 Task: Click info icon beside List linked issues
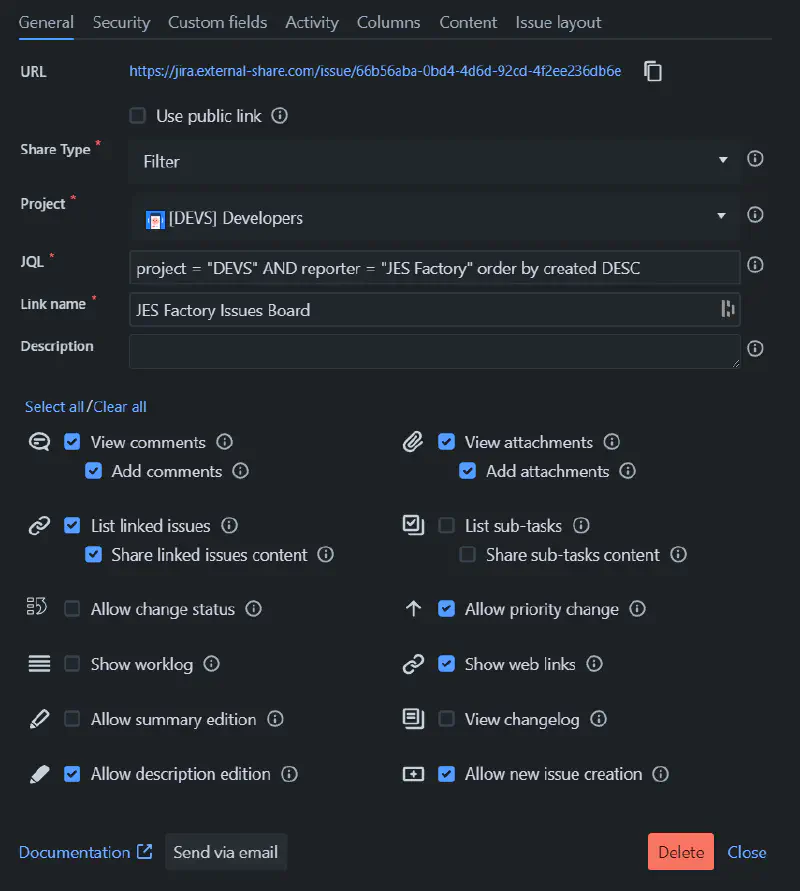tap(229, 525)
